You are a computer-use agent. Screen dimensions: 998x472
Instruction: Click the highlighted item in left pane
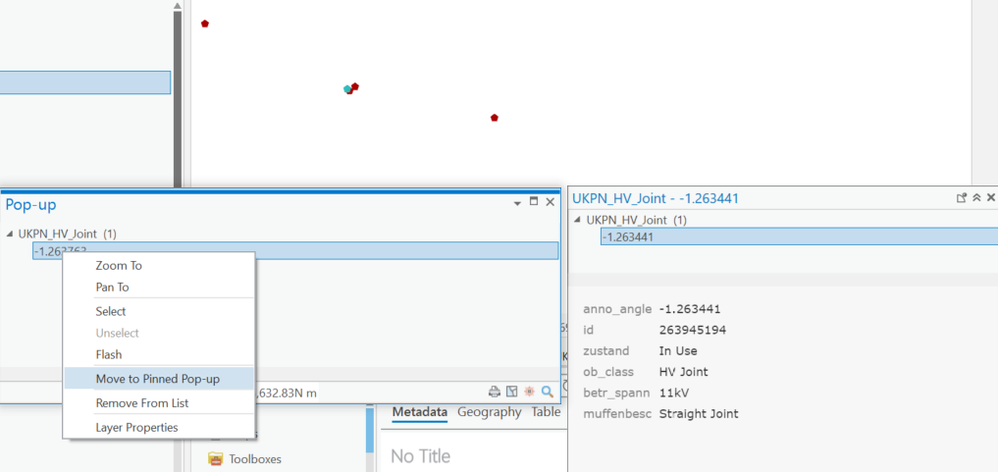point(85,83)
